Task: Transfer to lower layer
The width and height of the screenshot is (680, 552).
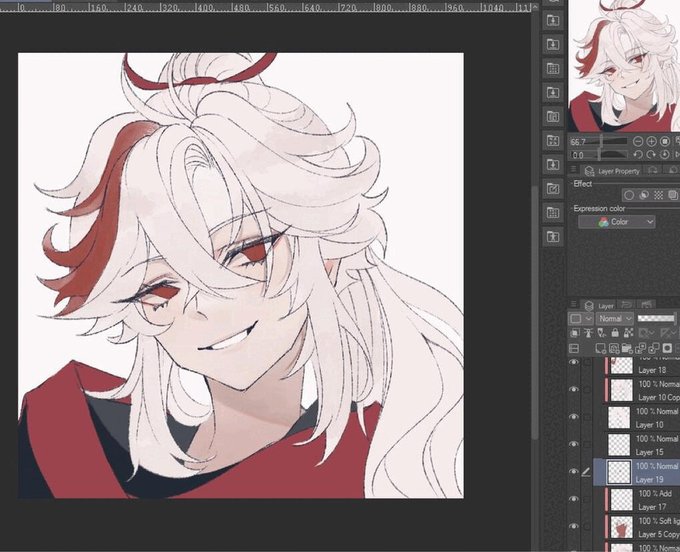Action: click(x=640, y=348)
